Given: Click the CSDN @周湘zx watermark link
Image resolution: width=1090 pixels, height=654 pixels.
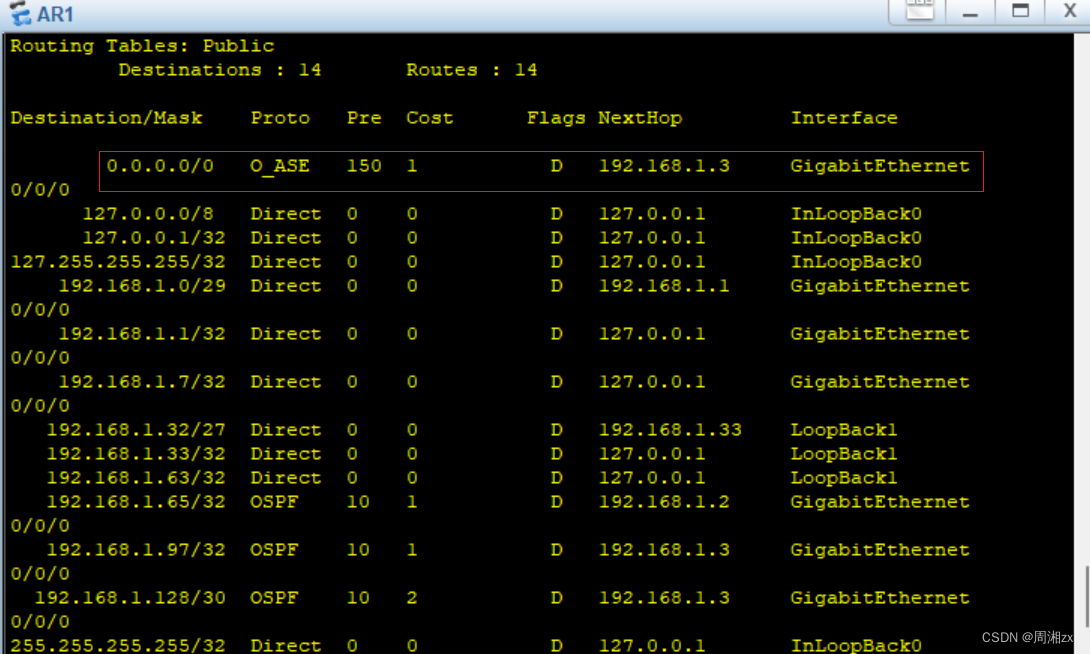Looking at the screenshot, I should click(1022, 637).
